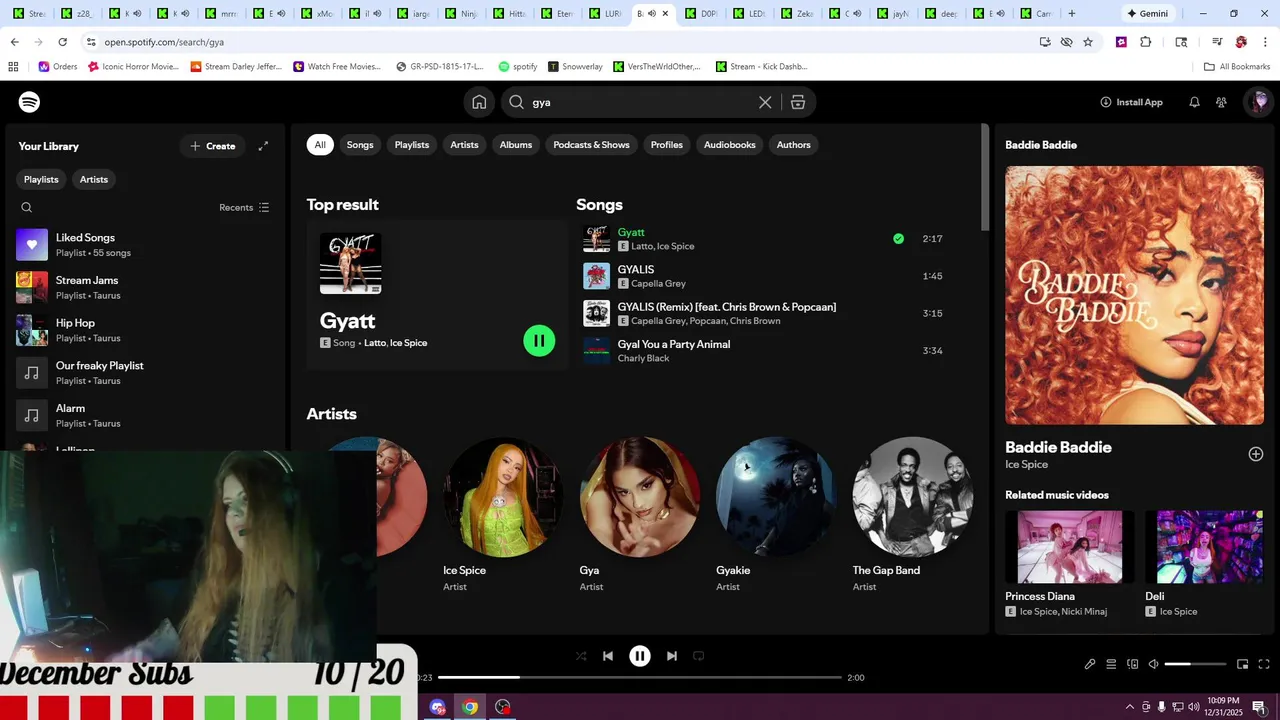The height and width of the screenshot is (720, 1280).
Task: Skip to next track
Action: click(672, 656)
